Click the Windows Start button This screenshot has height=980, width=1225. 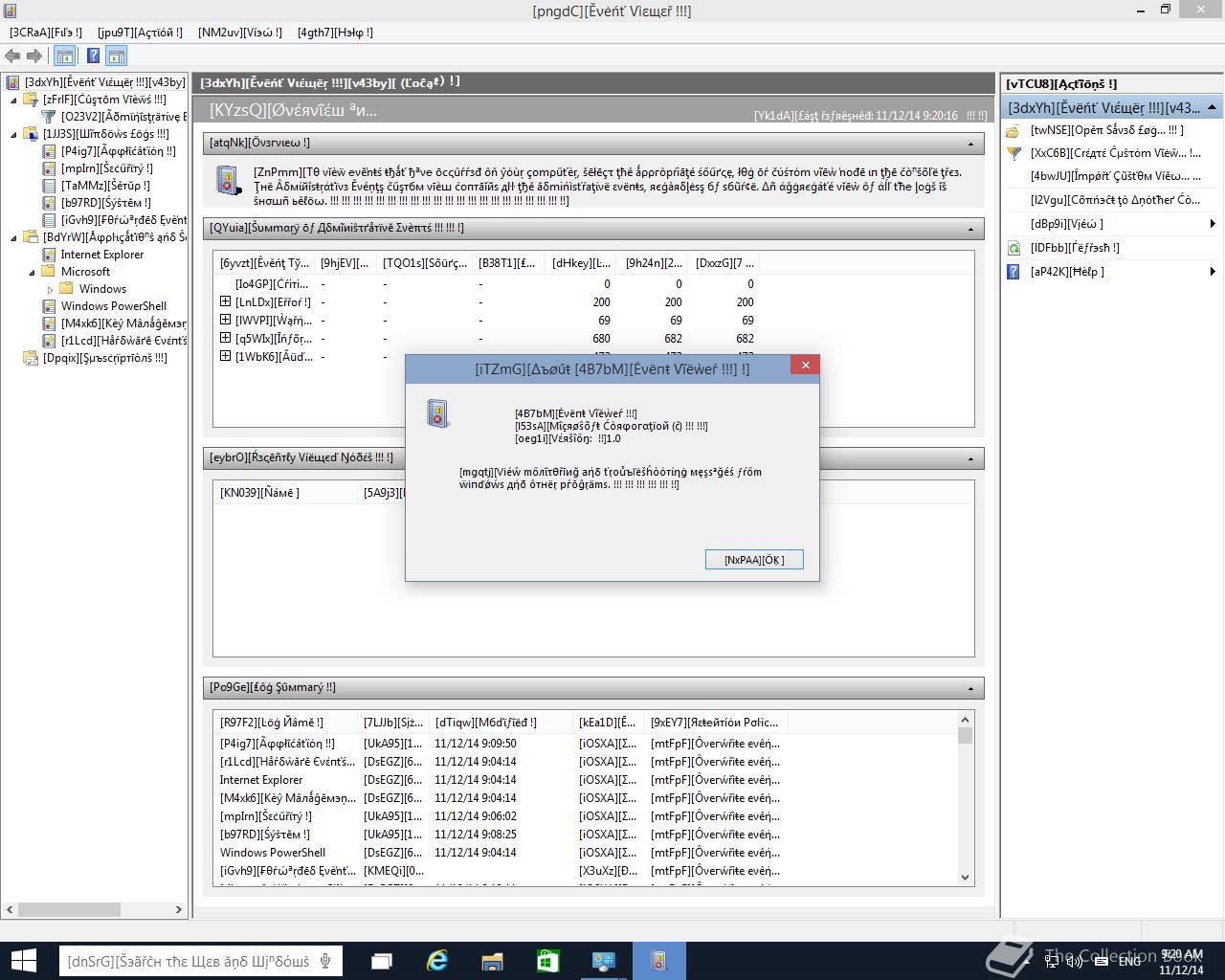[23, 961]
